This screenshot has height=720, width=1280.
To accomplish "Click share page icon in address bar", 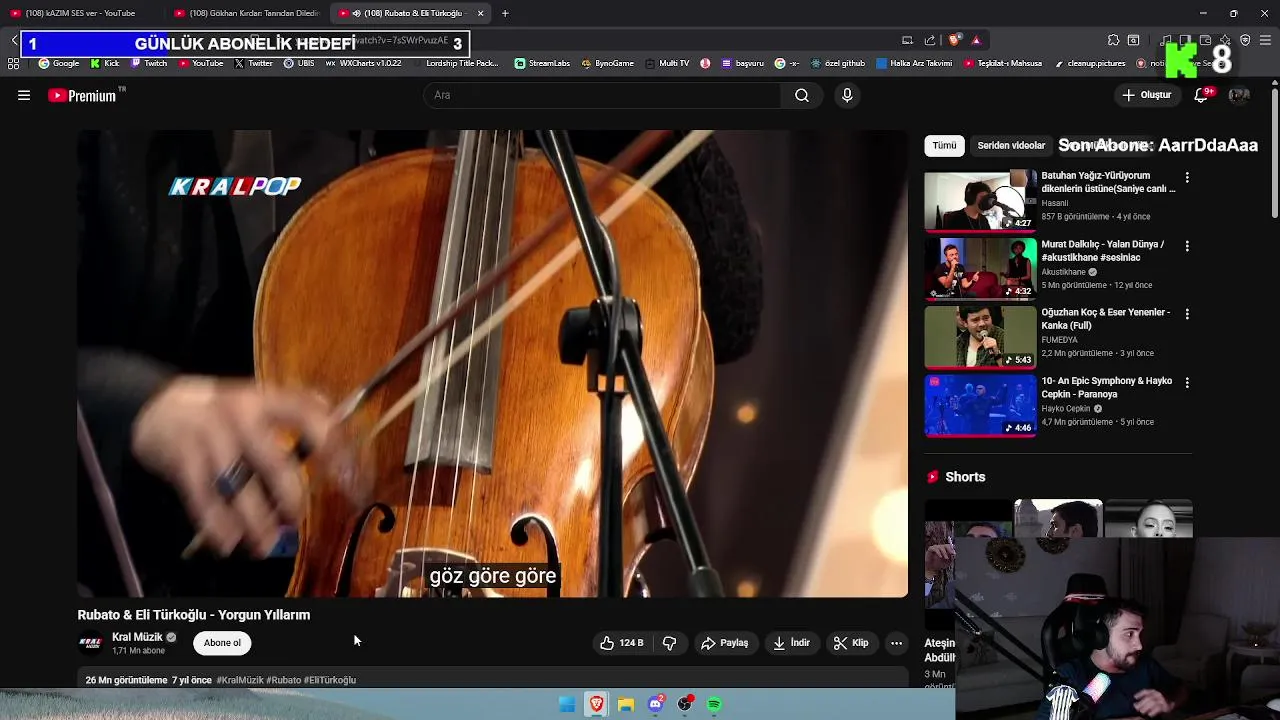I will pos(930,40).
